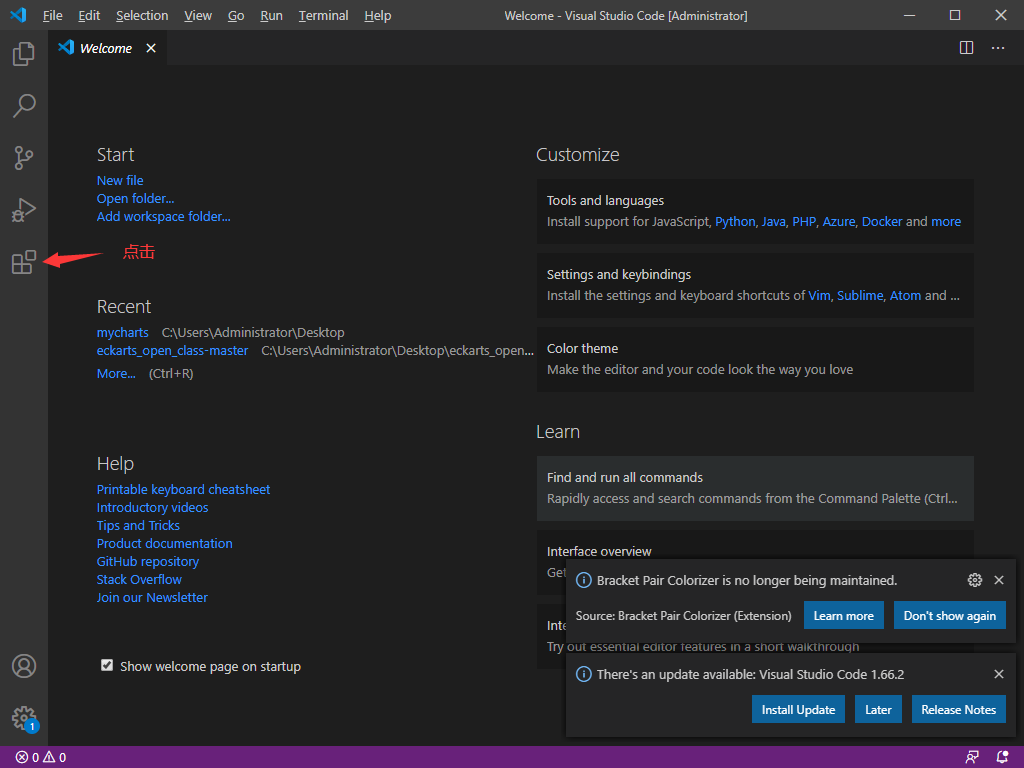Open Introductory videos link
Screen dimensions: 1024x768
pyautogui.click(x=152, y=507)
